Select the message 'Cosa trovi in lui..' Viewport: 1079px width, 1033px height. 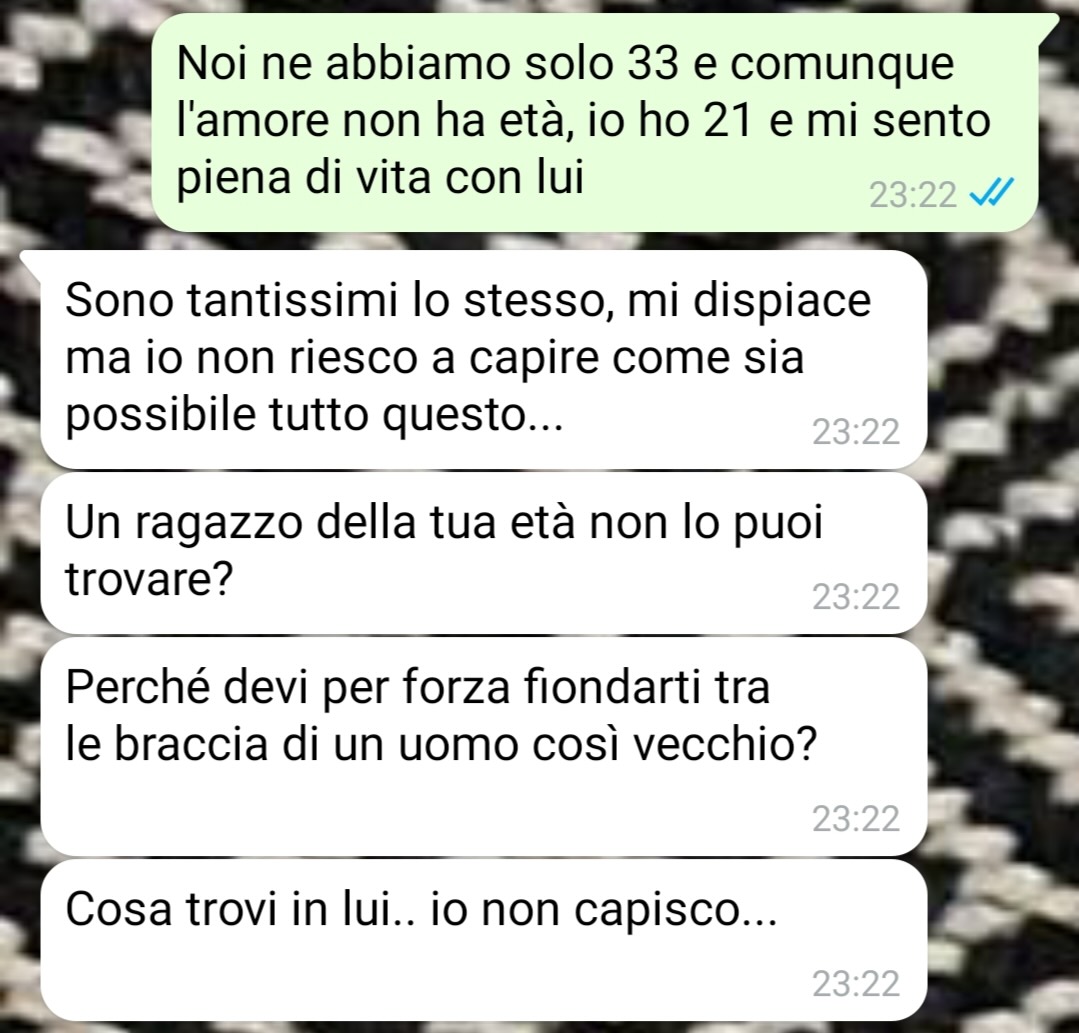pyautogui.click(x=484, y=940)
